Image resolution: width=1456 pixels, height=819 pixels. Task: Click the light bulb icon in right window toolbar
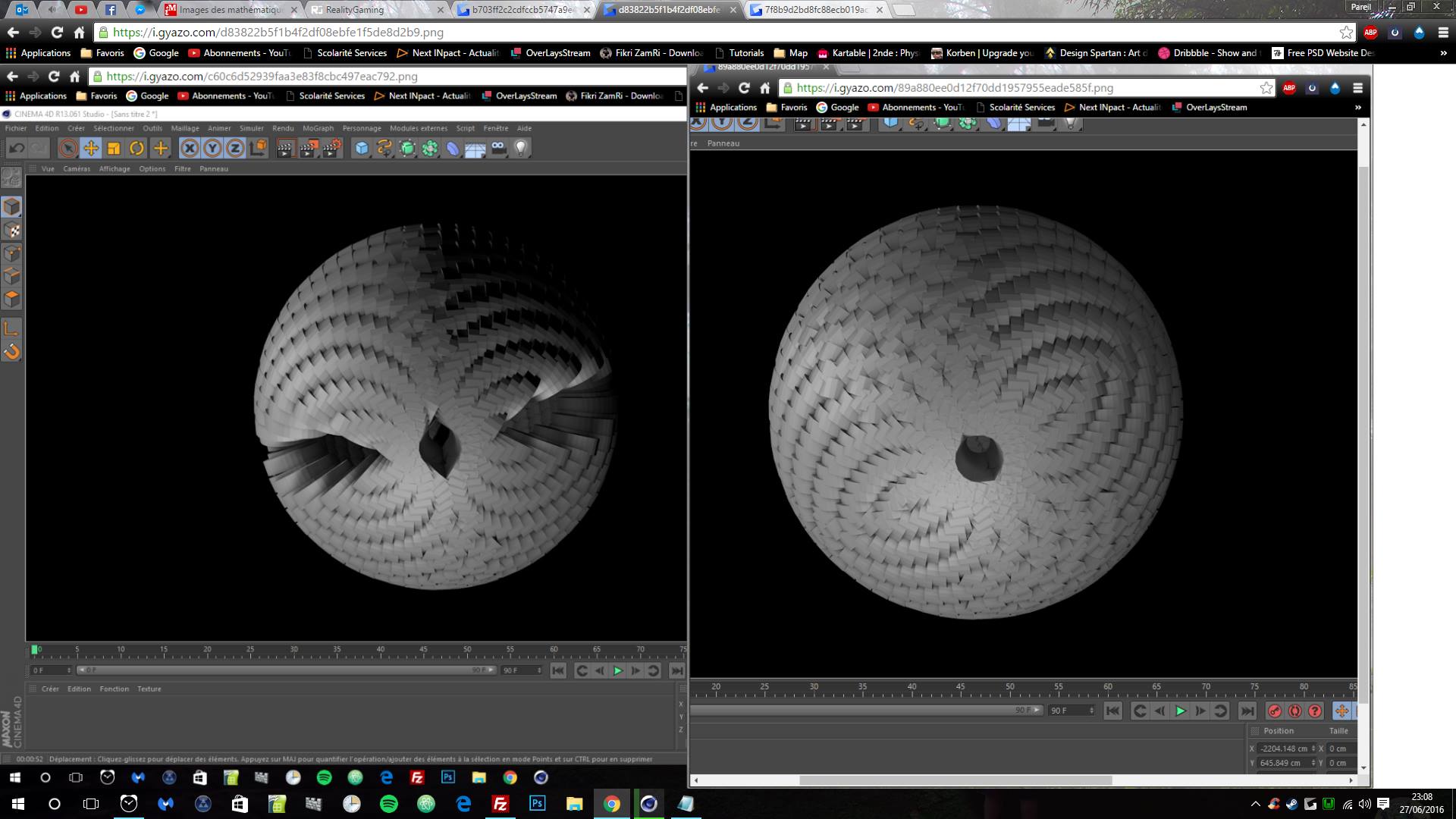click(1071, 123)
